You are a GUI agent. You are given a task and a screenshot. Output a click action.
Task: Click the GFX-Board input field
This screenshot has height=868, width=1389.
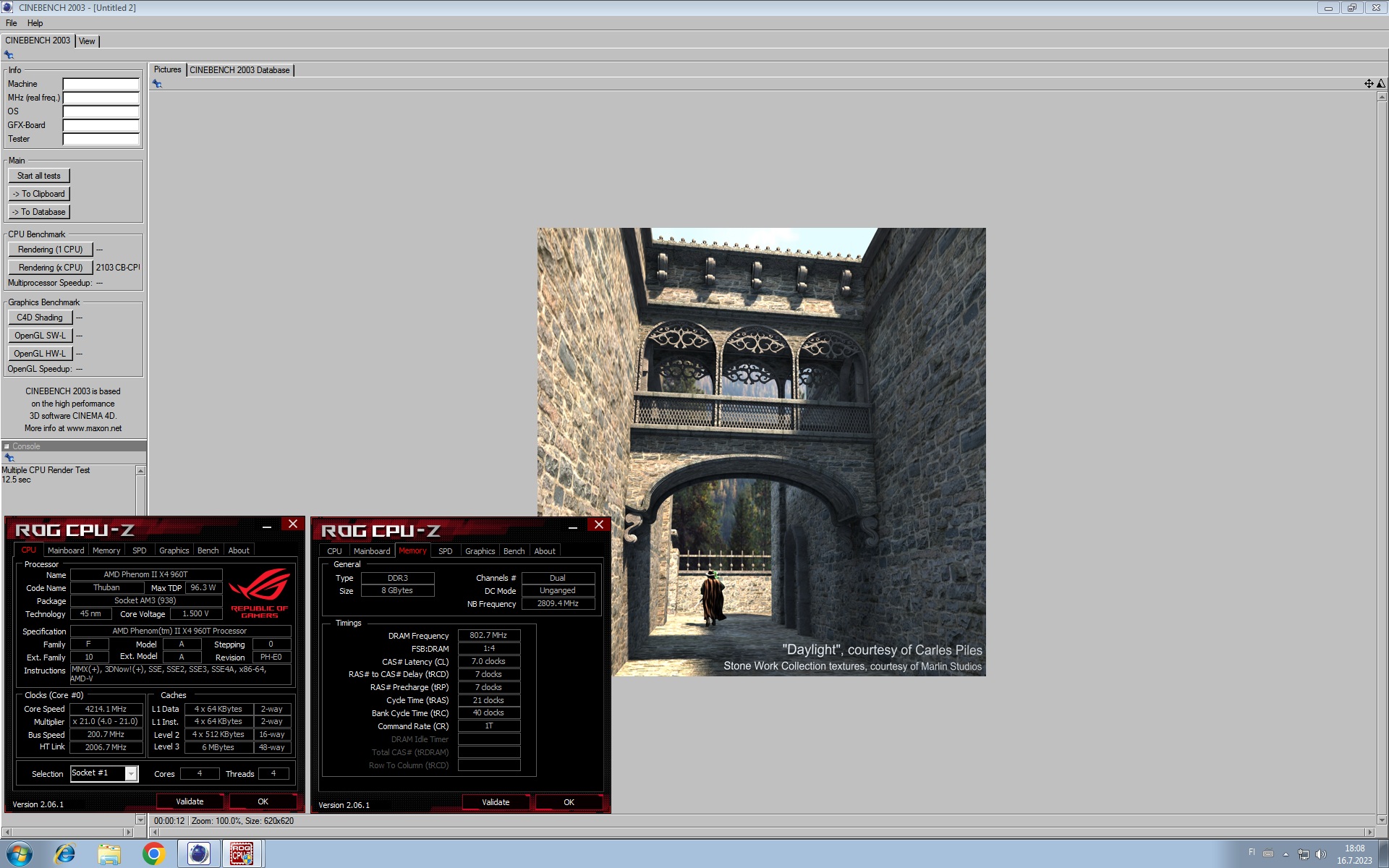pos(101,125)
